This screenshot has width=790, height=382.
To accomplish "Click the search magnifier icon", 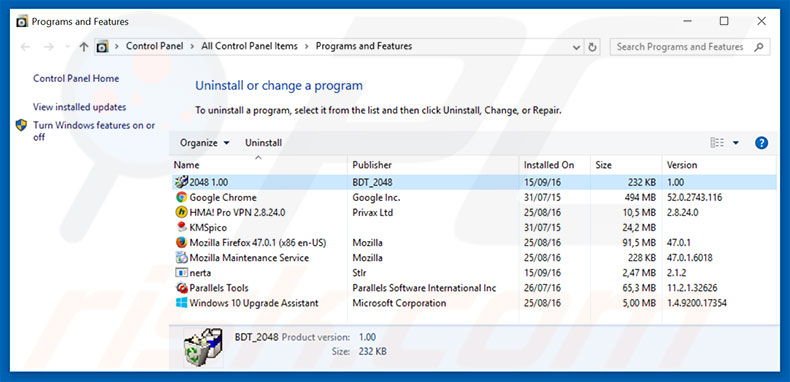I will point(759,47).
